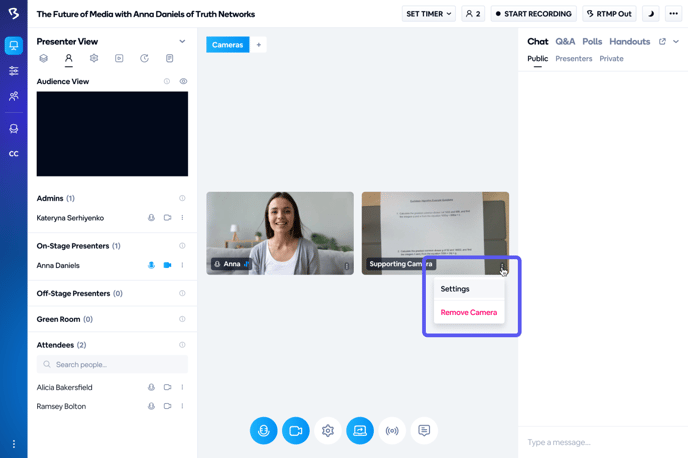Screen dimensions: 688x458
Task: Open the three-dot menu at sidebar bottom
Action: pos(14,444)
